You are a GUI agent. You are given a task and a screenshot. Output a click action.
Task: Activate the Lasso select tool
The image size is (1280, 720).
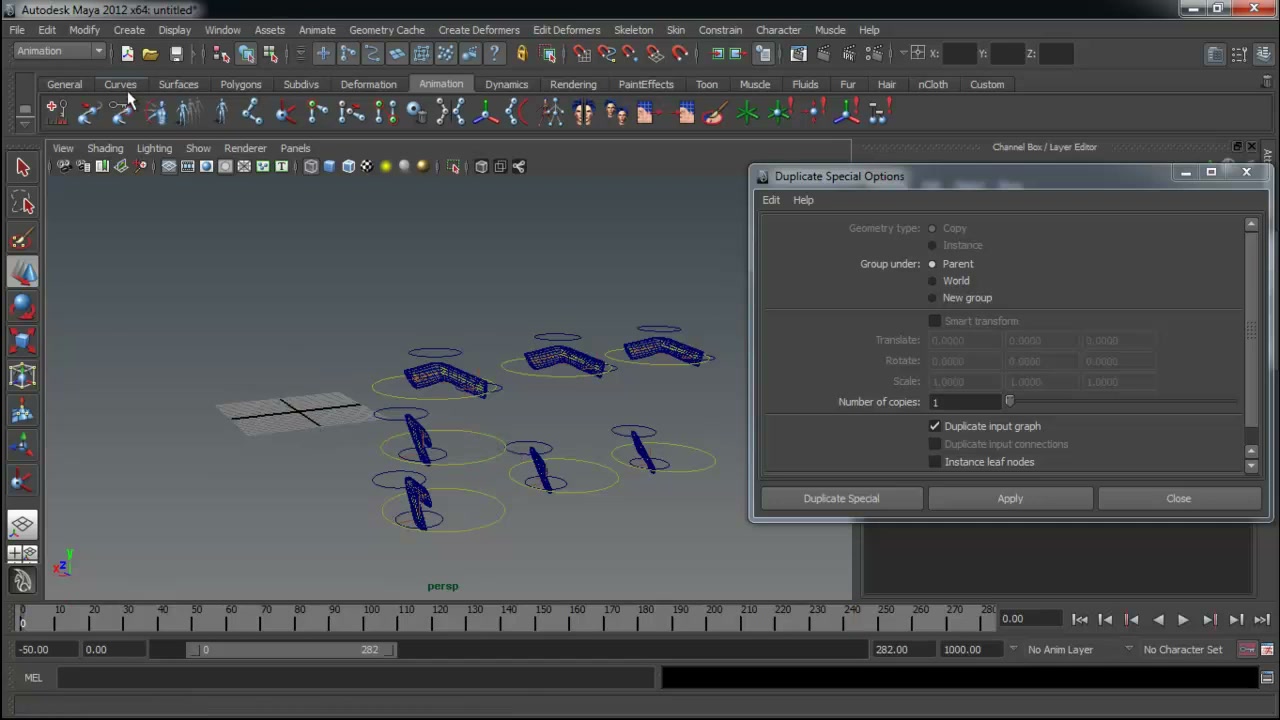pyautogui.click(x=23, y=204)
